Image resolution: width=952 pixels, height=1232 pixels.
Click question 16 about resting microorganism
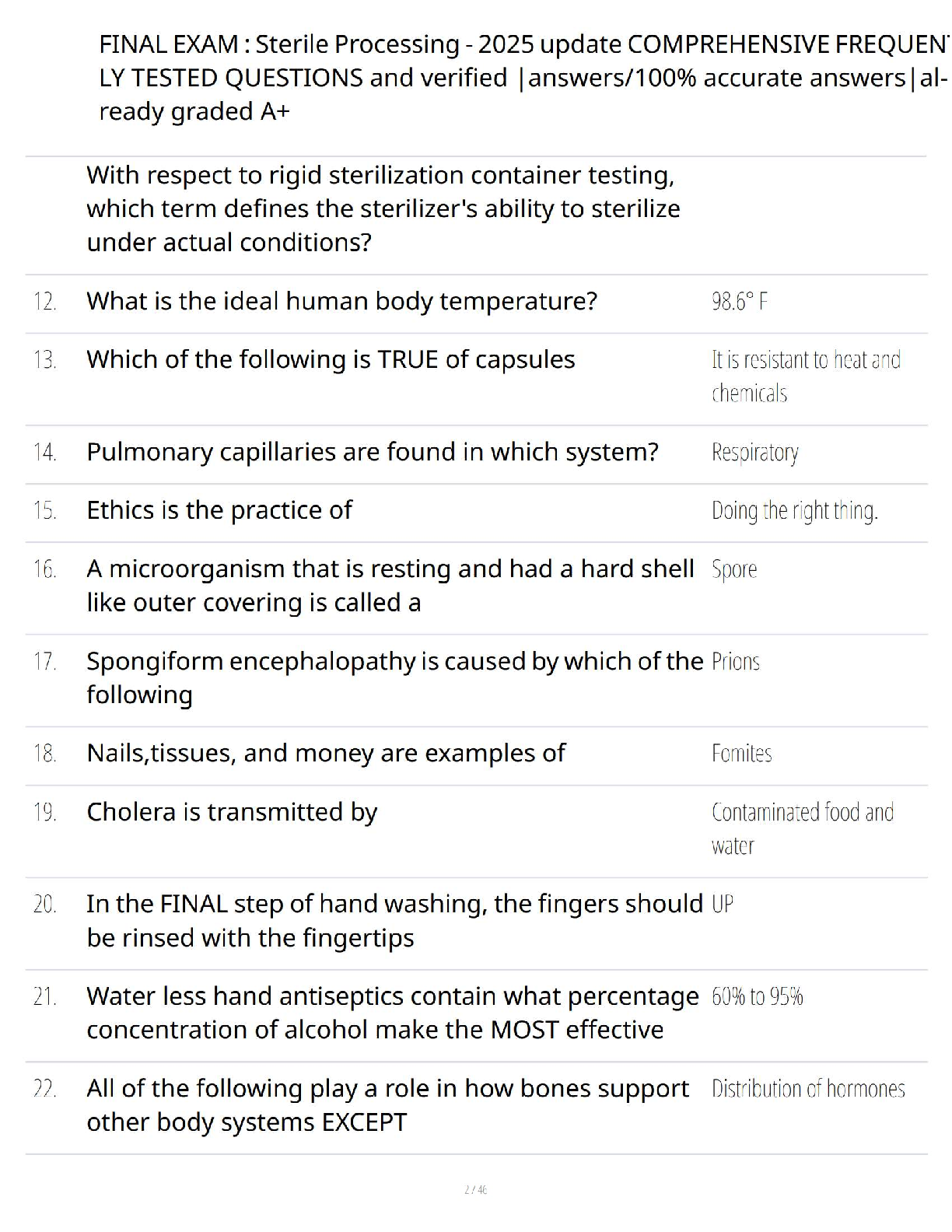(x=389, y=586)
